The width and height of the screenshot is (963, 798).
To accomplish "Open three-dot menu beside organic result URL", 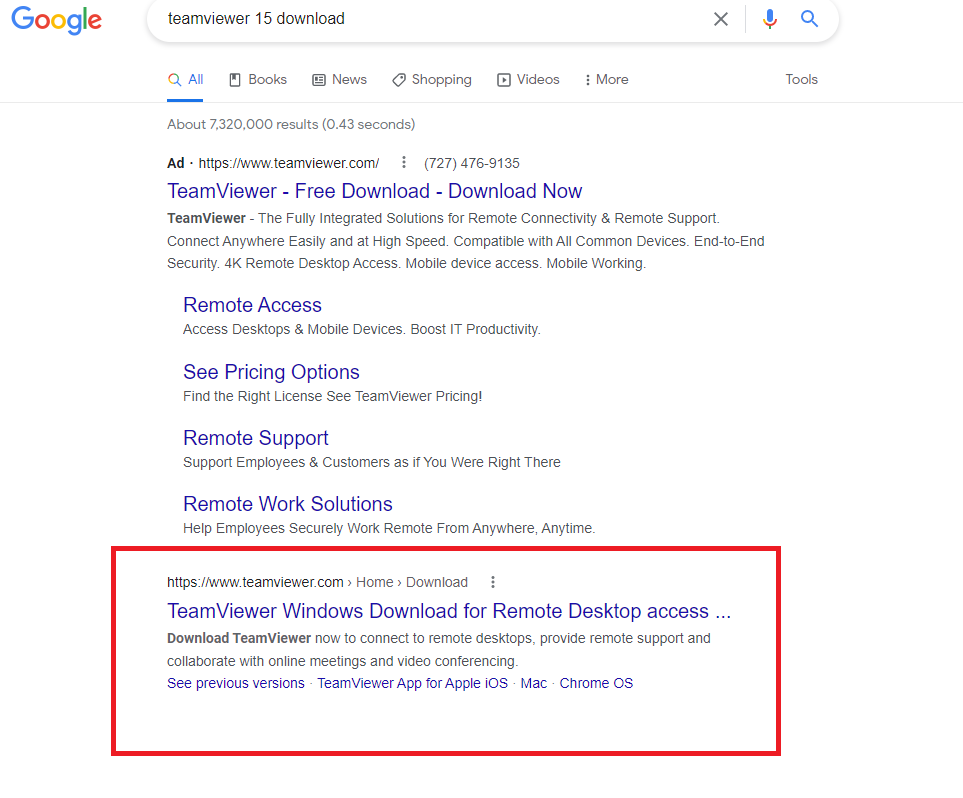I will click(x=492, y=582).
